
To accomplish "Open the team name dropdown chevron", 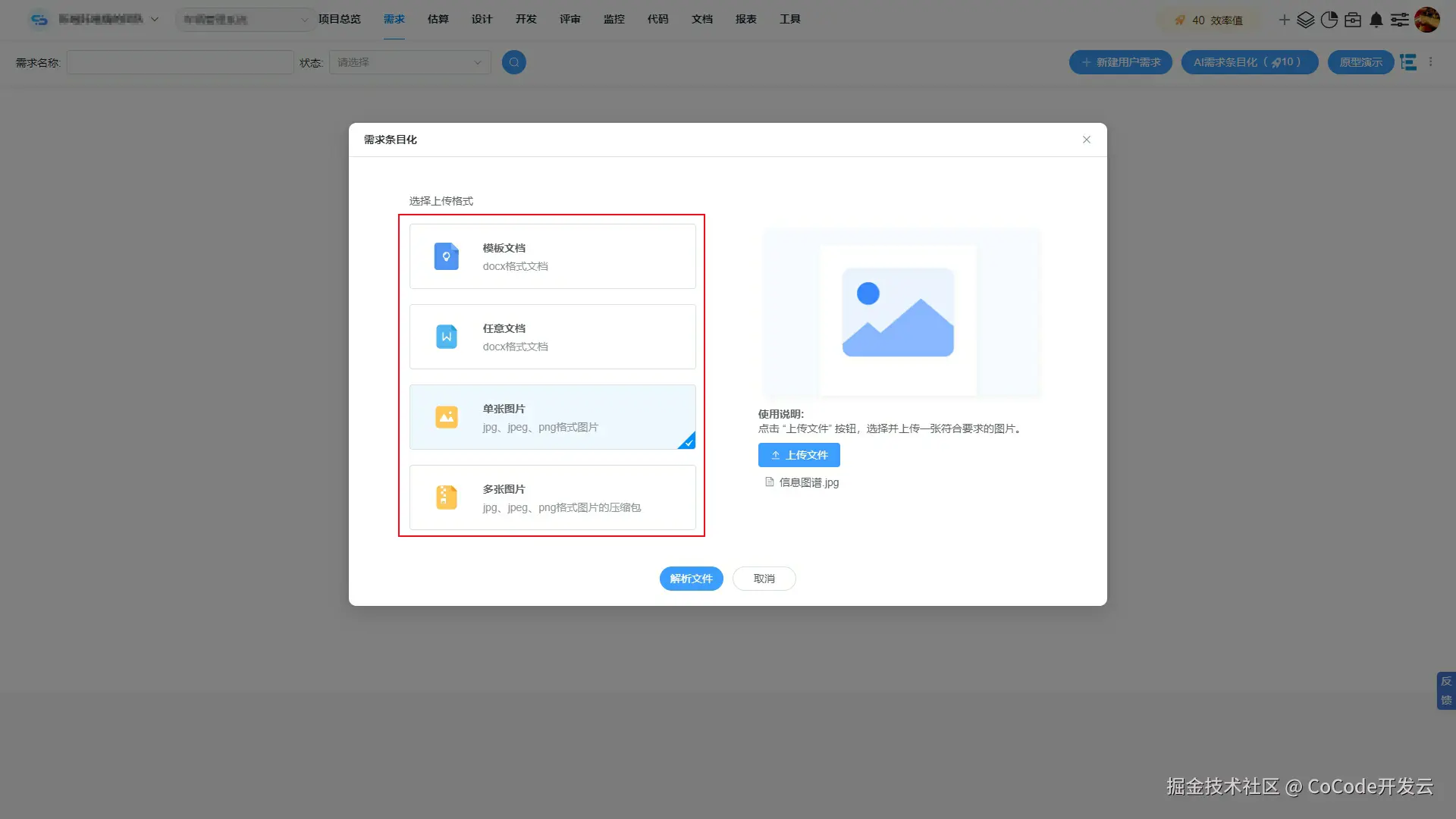I will (x=155, y=19).
